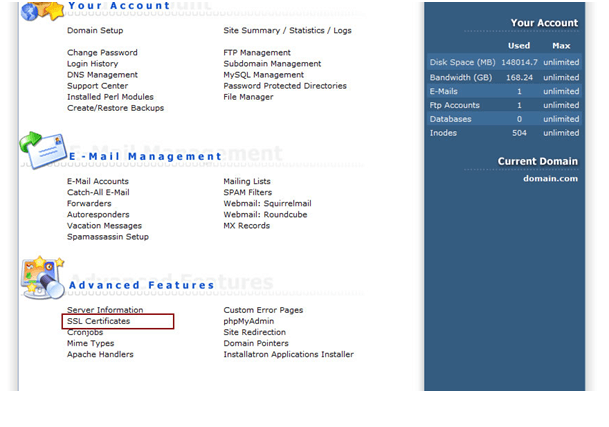Open MySQL Management
The height and width of the screenshot is (427, 609).
(264, 75)
